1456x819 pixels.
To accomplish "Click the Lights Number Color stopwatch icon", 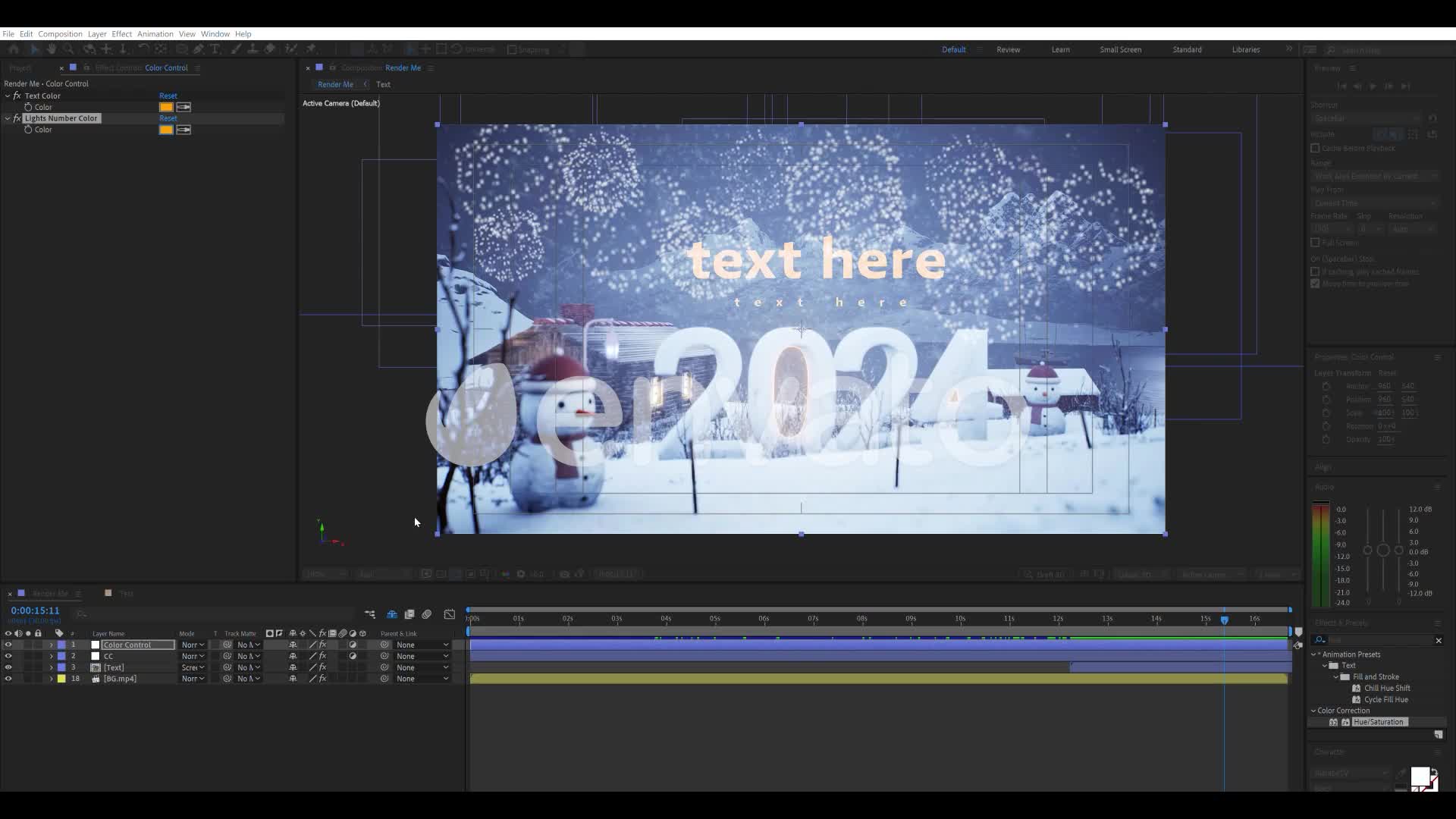I will [28, 130].
